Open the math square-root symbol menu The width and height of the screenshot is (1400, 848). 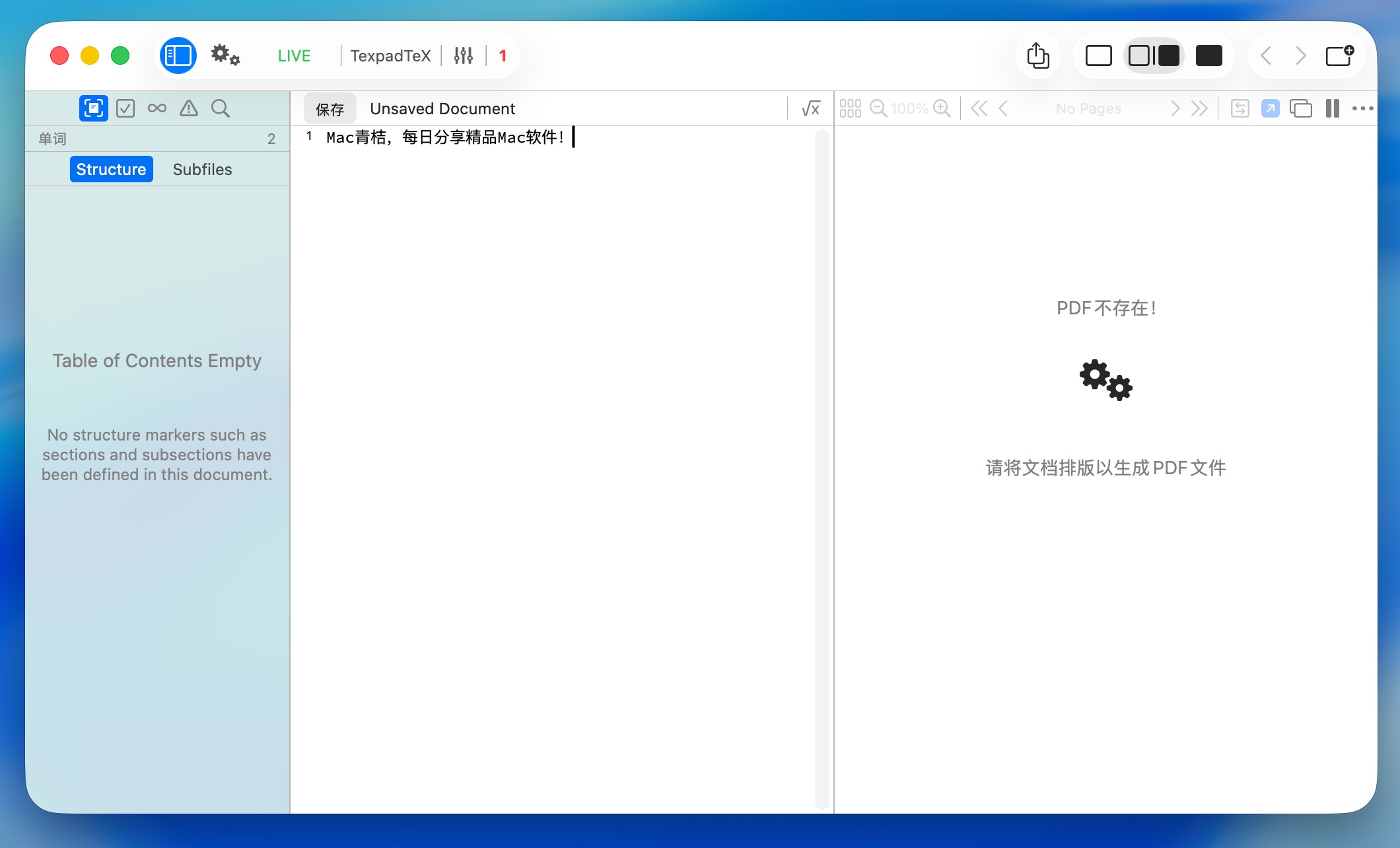click(811, 109)
